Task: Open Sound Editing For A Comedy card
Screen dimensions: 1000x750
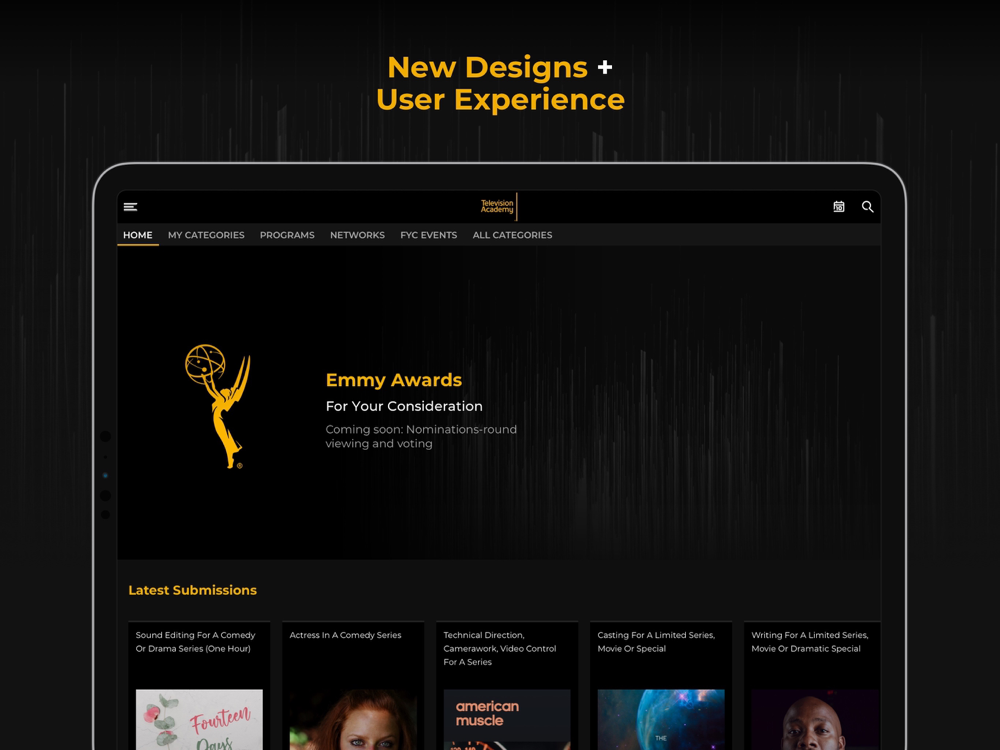Action: [x=199, y=686]
